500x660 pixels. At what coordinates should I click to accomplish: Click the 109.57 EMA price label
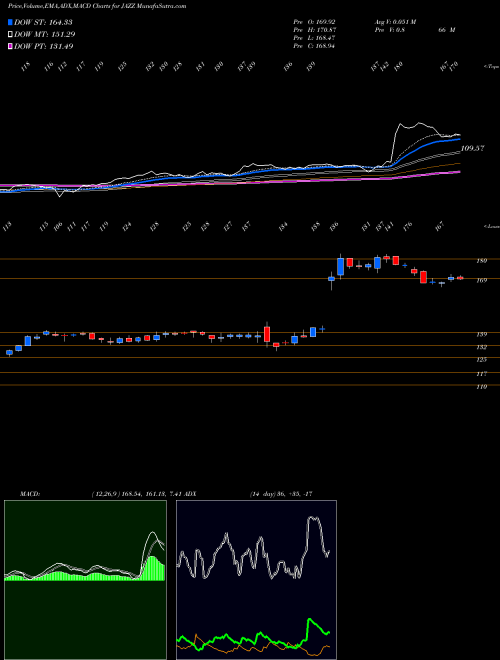point(473,148)
